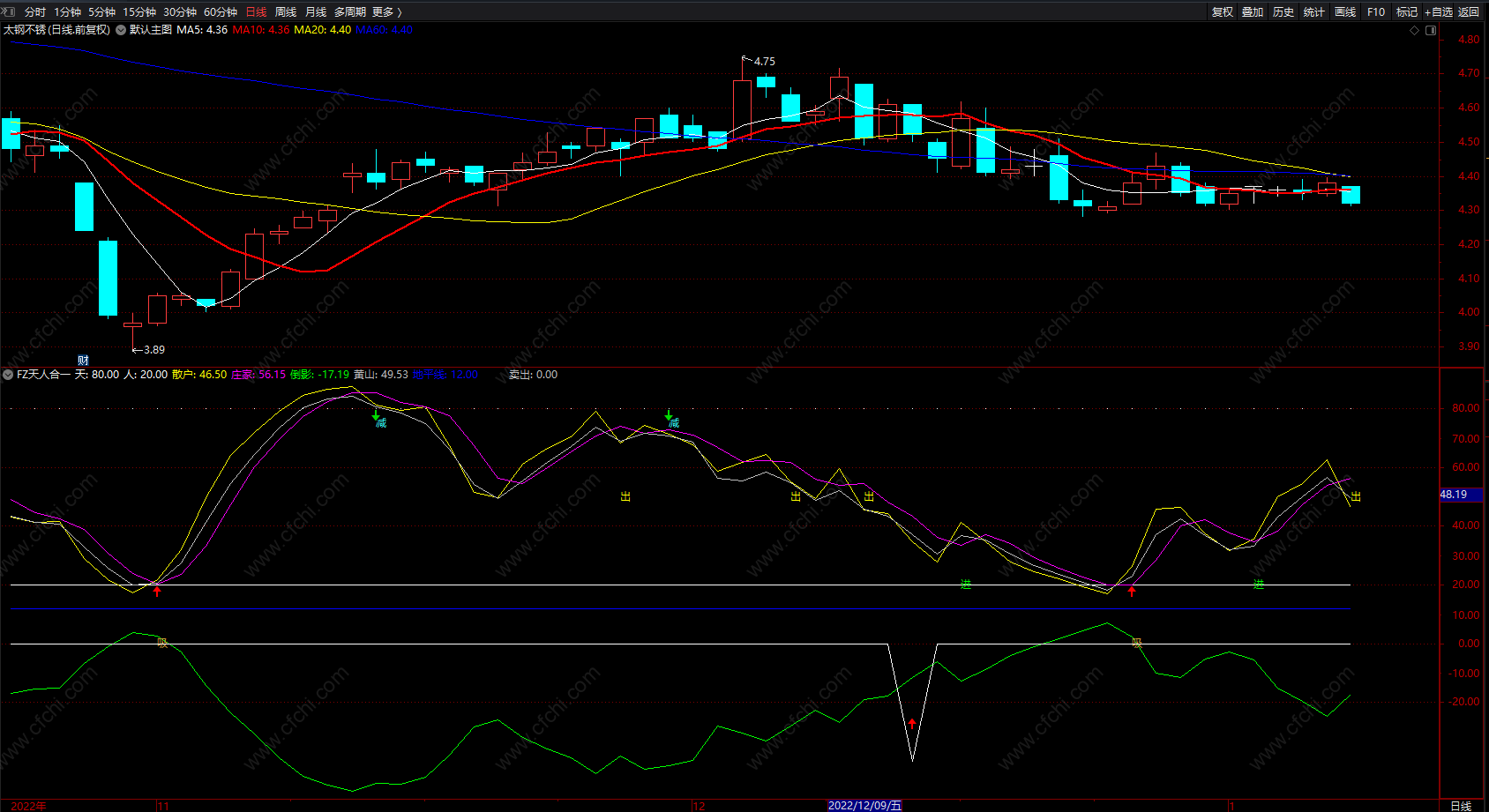The height and width of the screenshot is (812, 1489).
Task: Open the 更多 periods expander
Action: pos(386,11)
